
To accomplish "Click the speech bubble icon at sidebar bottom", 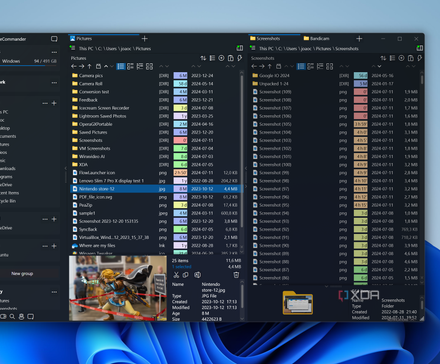I will click(31, 316).
